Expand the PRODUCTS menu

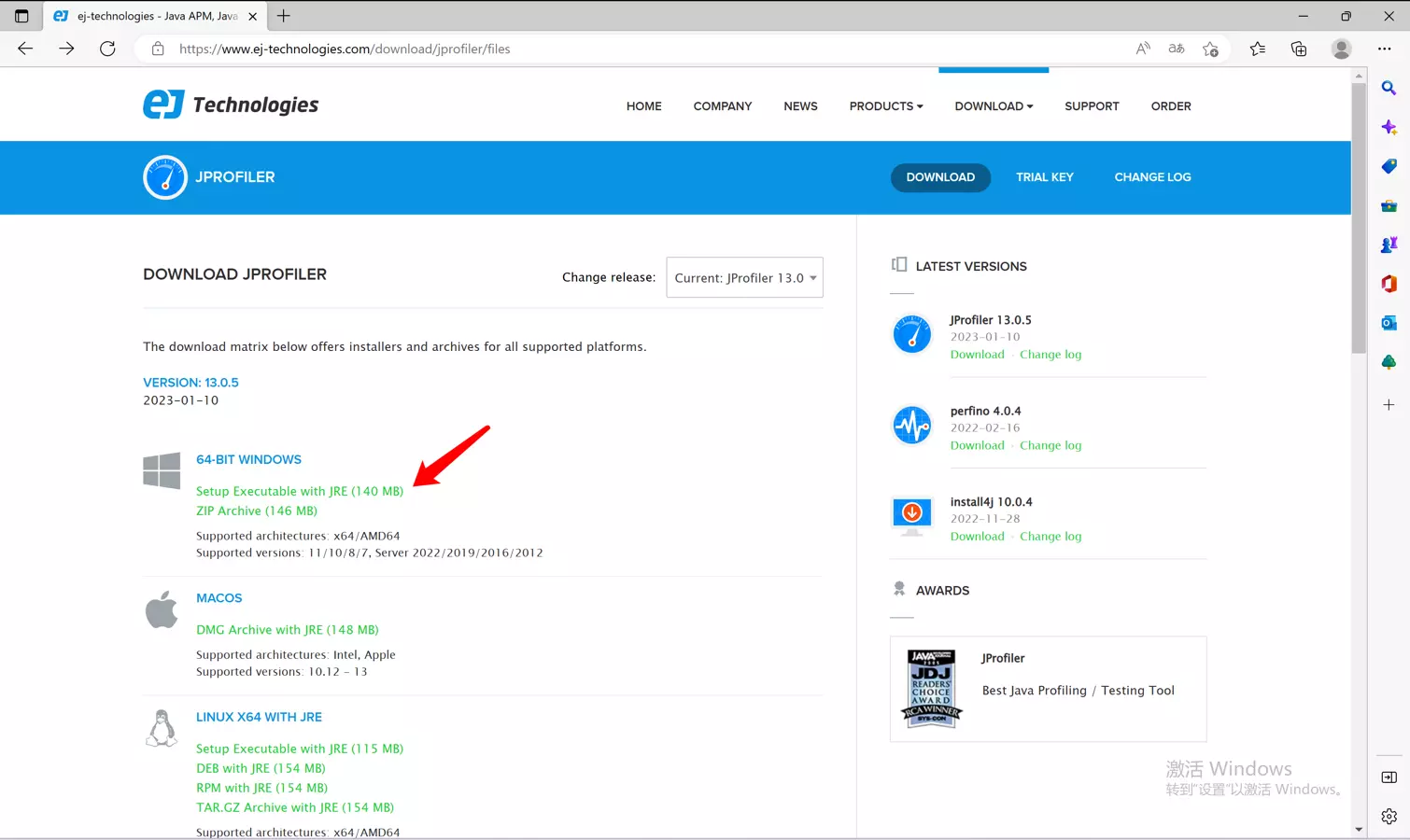tap(885, 106)
